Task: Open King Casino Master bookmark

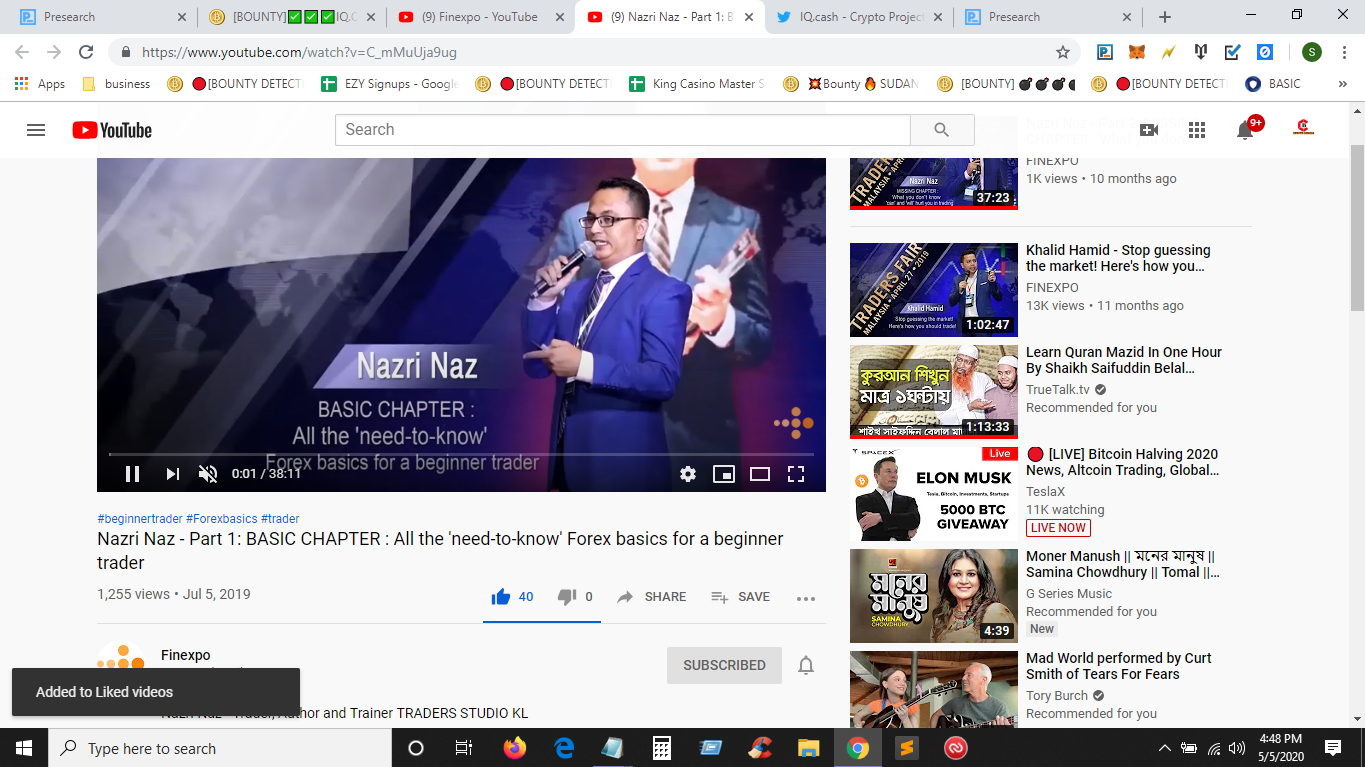Action: coord(697,84)
